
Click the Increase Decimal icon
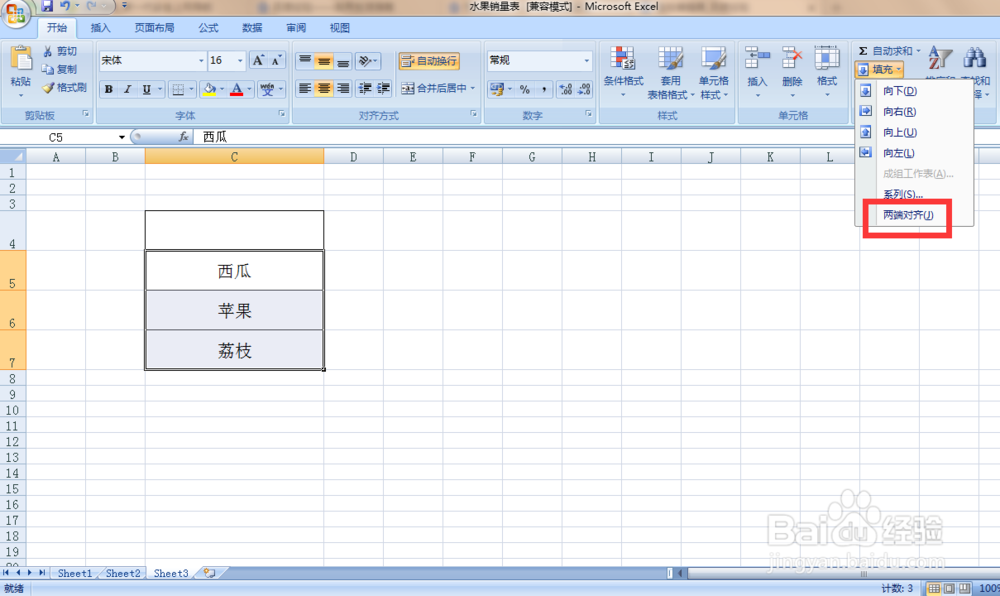(565, 89)
